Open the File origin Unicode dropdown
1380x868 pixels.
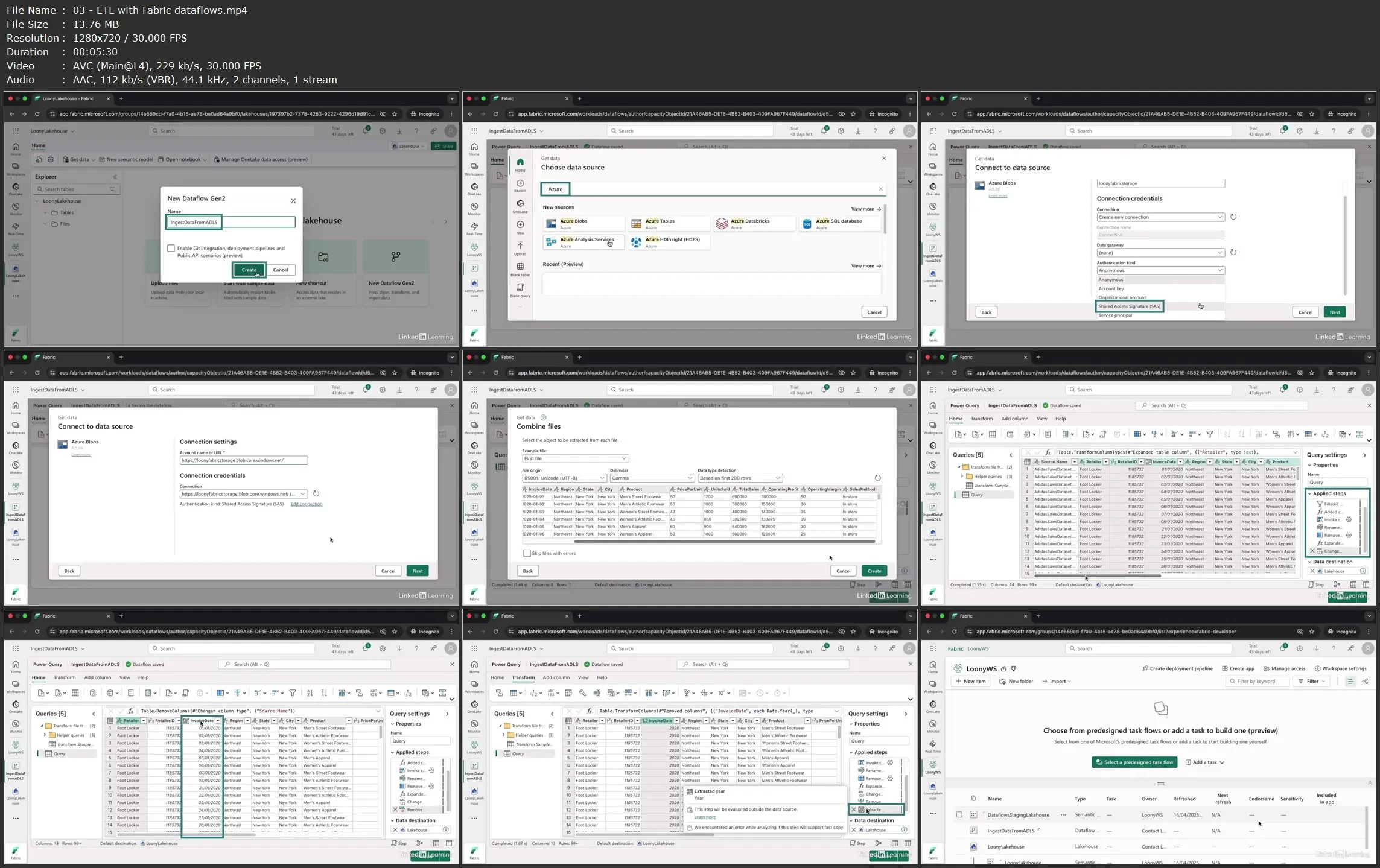pos(564,478)
